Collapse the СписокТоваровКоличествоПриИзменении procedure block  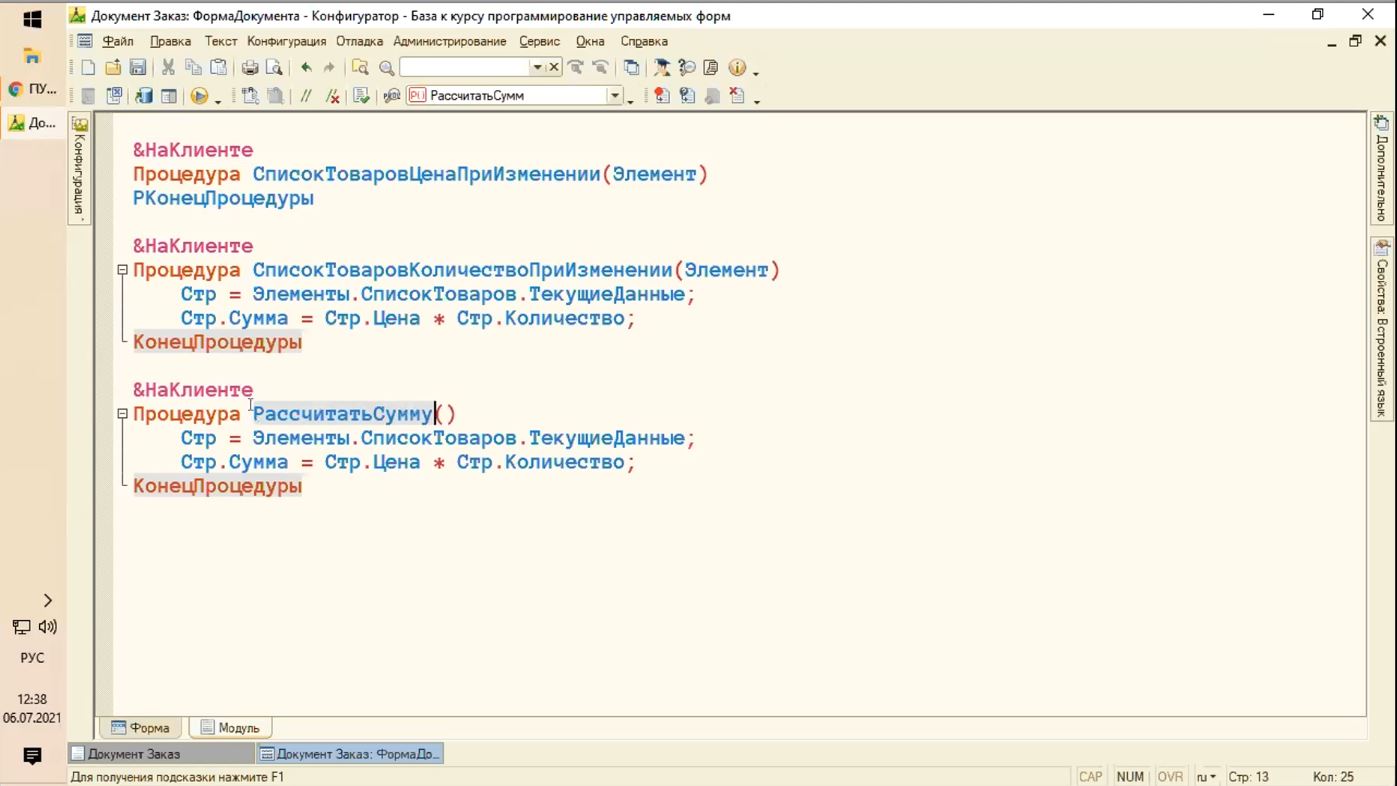click(x=122, y=270)
